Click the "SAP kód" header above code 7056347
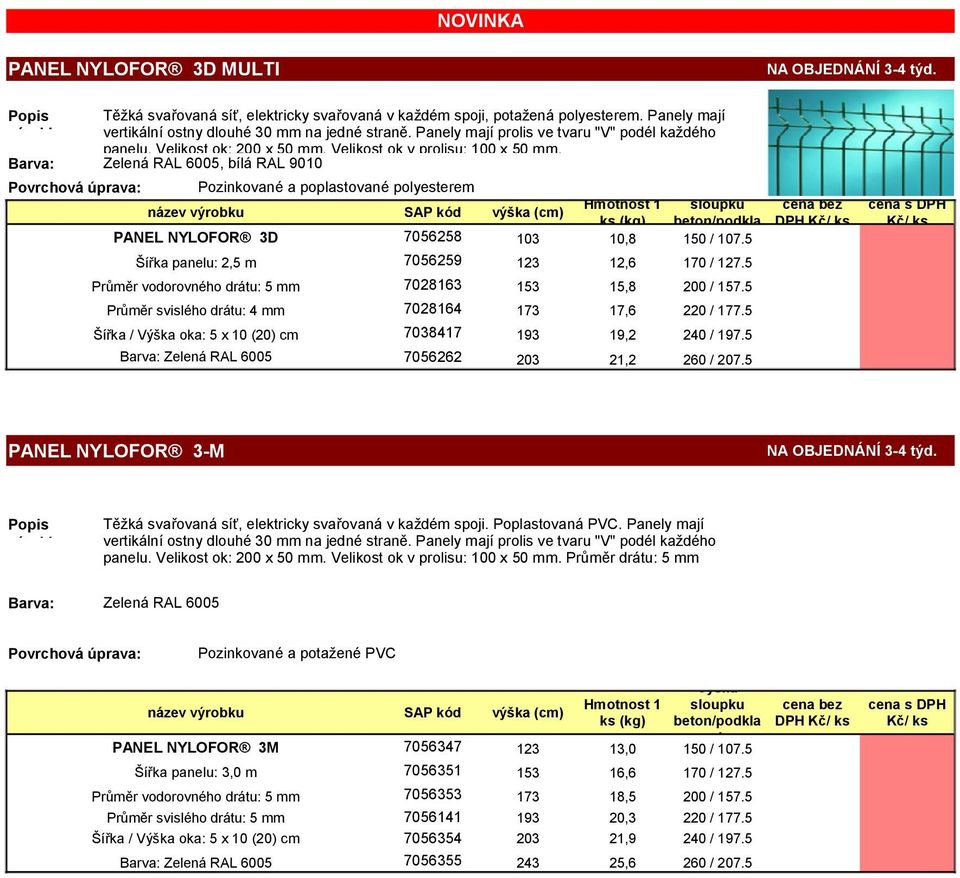 click(432, 713)
